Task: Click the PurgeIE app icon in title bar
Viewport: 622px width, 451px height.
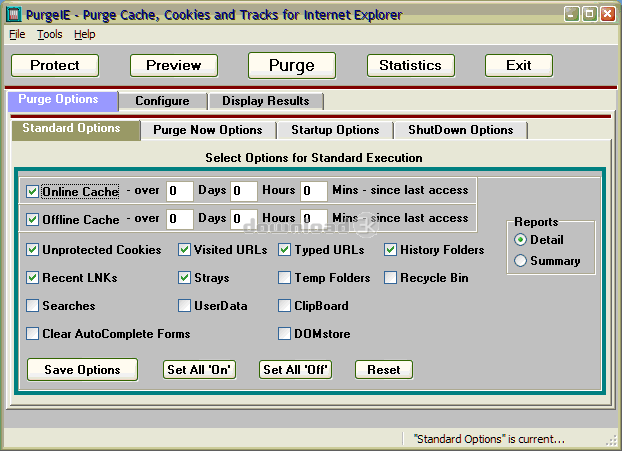Action: coord(14,15)
